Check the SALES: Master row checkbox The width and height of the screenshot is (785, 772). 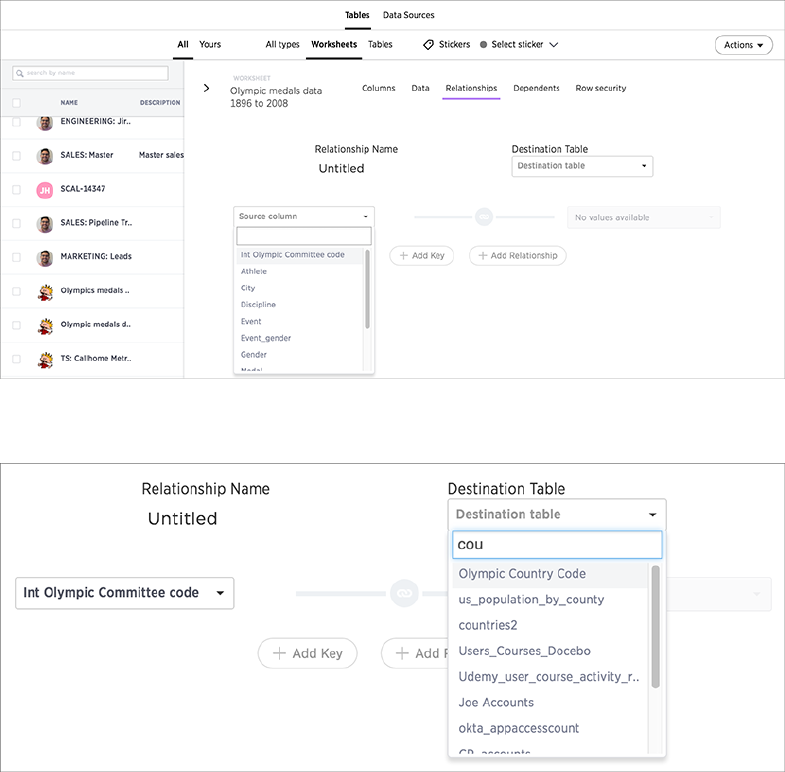pos(16,156)
